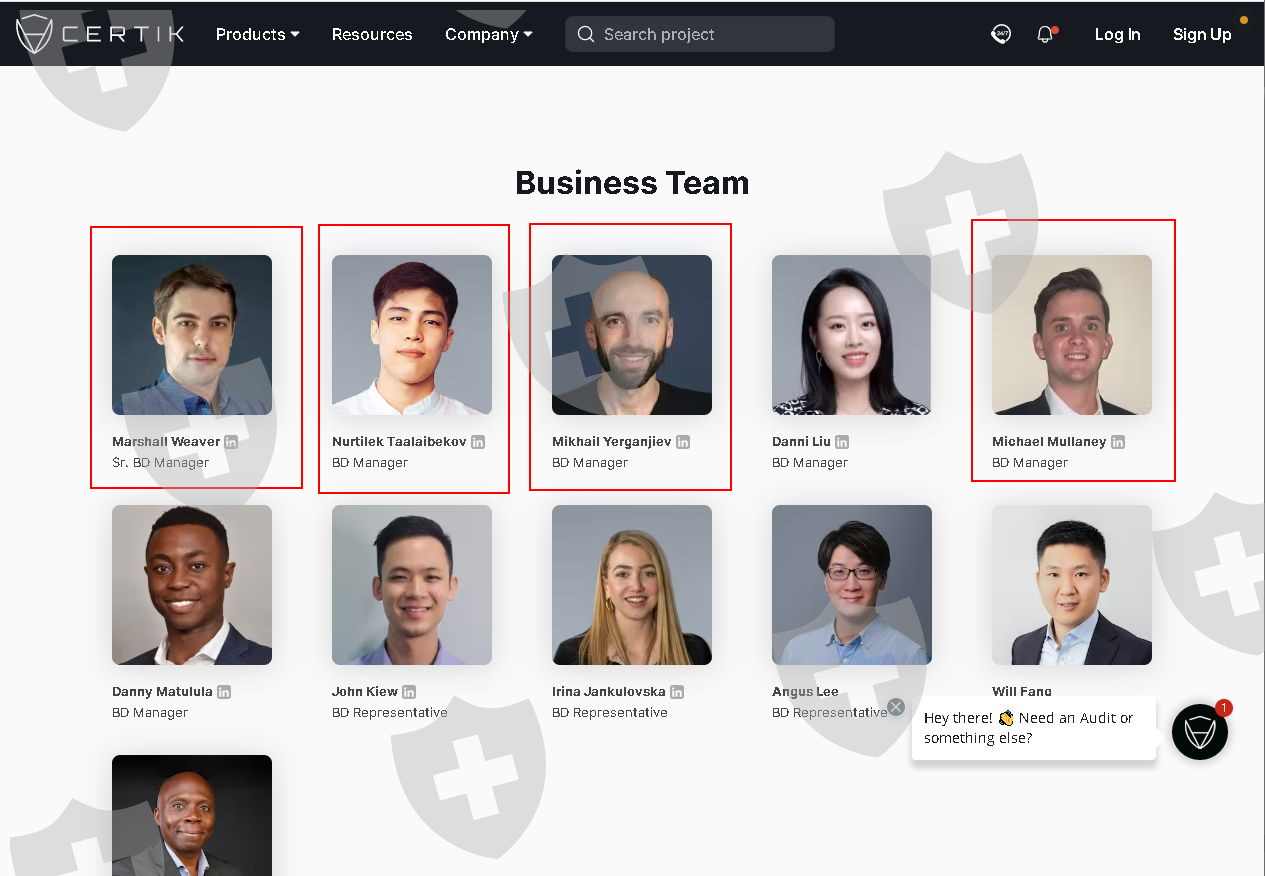Click the 'Sr. BD Manager' title
Screen dimensions: 1265x876
161,462
